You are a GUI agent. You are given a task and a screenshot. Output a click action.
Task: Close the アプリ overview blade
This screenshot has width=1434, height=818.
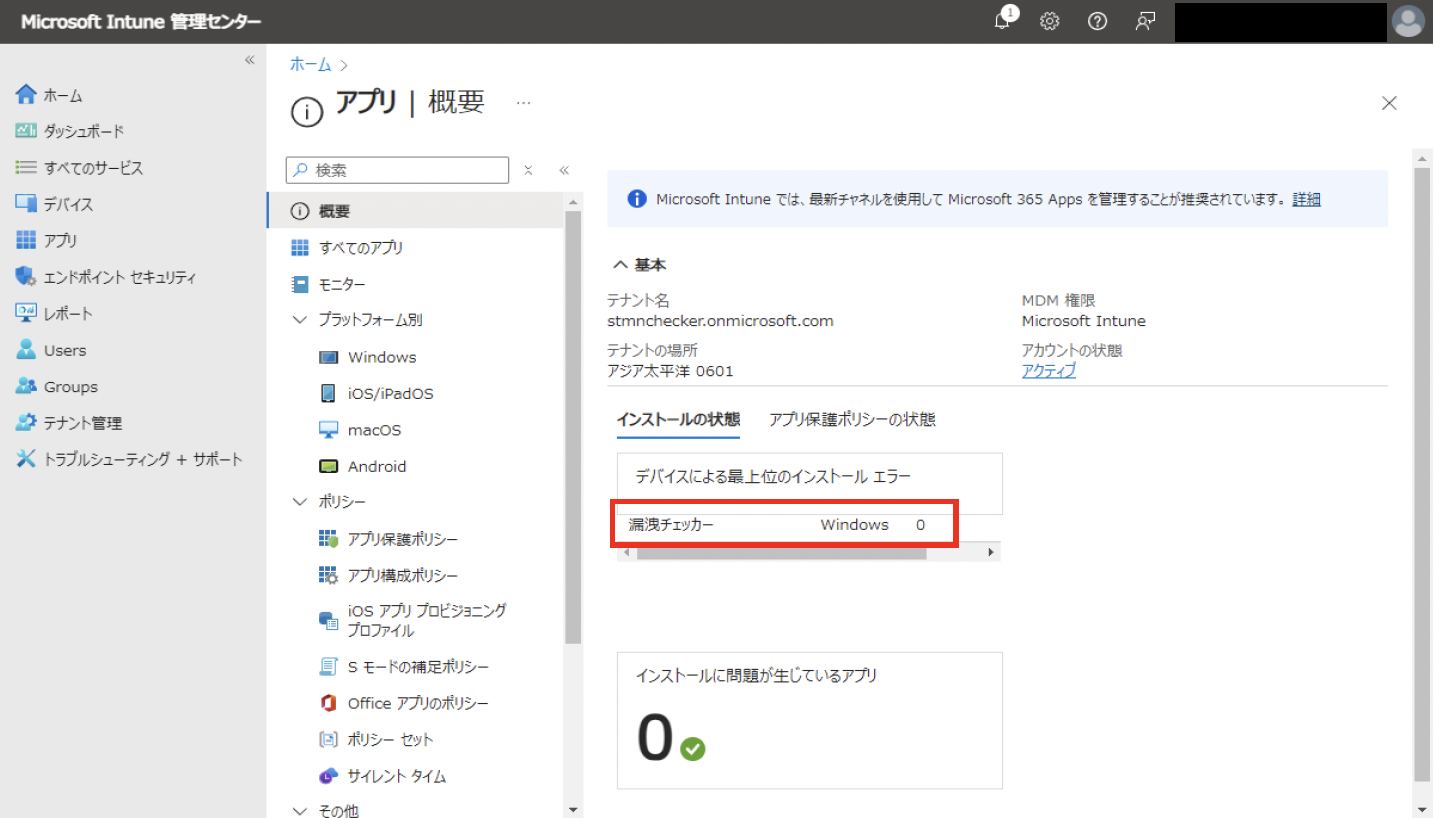(1389, 103)
